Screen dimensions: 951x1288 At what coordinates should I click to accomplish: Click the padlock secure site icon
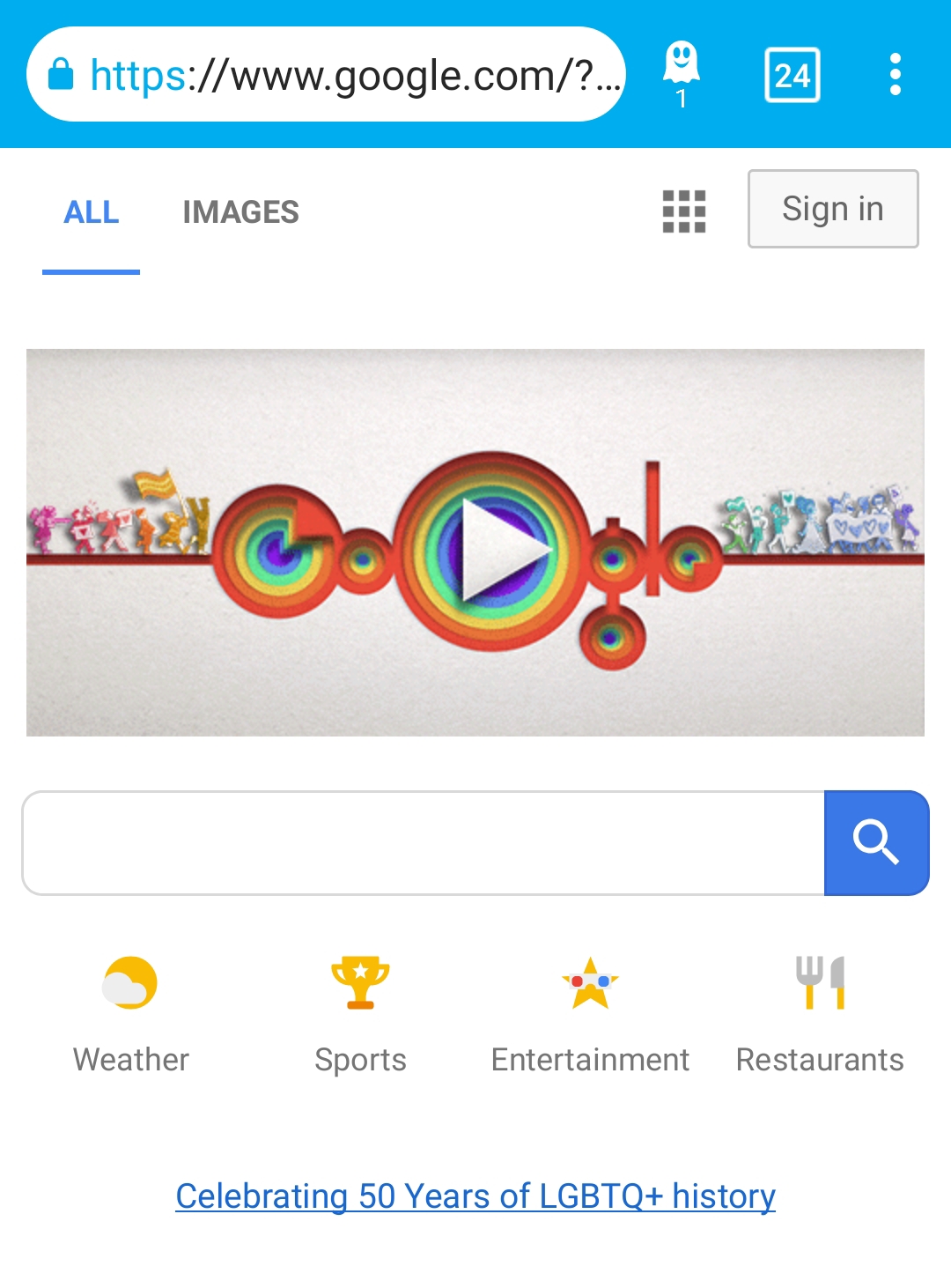[60, 74]
